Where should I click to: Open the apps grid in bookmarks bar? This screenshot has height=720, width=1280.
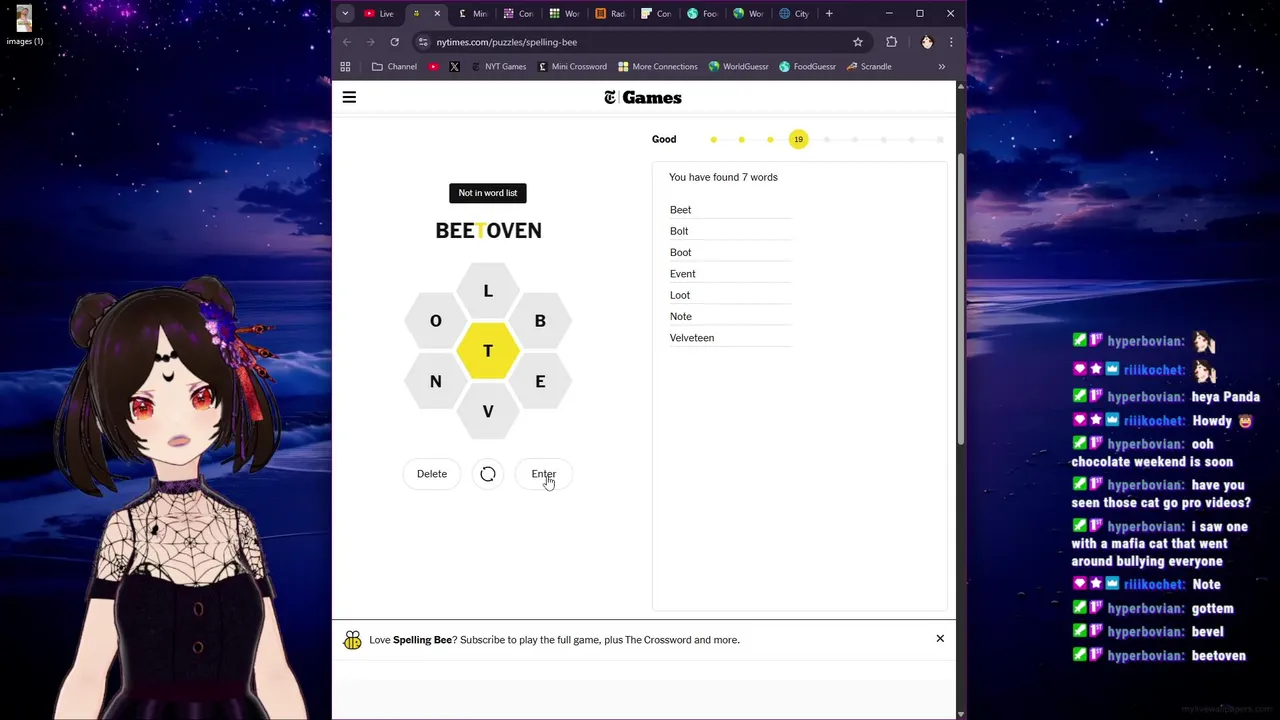(x=346, y=67)
